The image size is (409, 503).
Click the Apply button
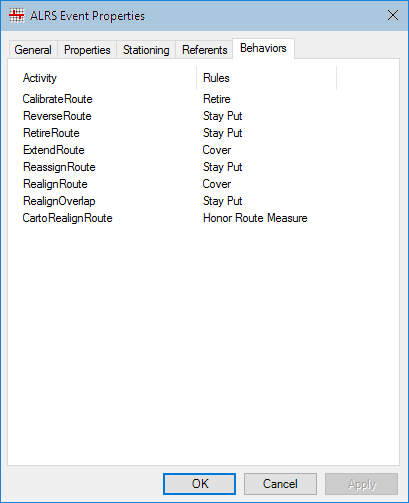point(362,484)
